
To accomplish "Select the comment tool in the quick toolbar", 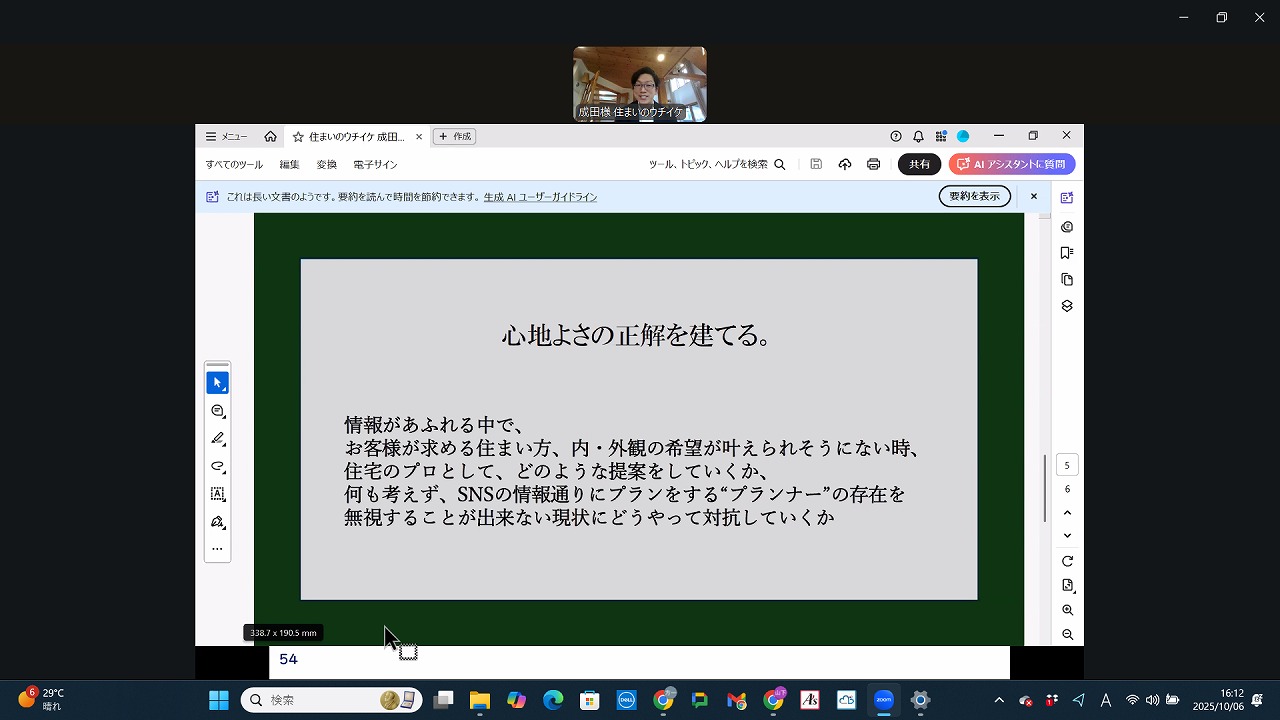I will (217, 411).
